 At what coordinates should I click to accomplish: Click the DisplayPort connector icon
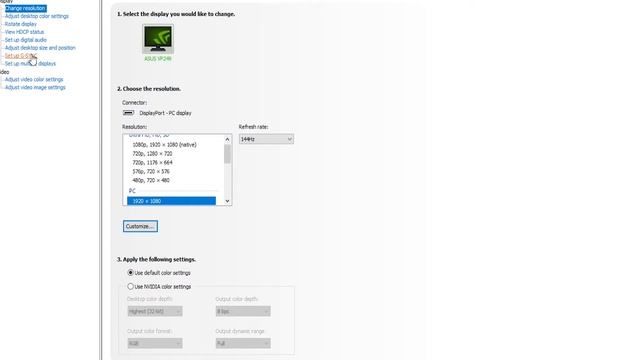[128, 113]
